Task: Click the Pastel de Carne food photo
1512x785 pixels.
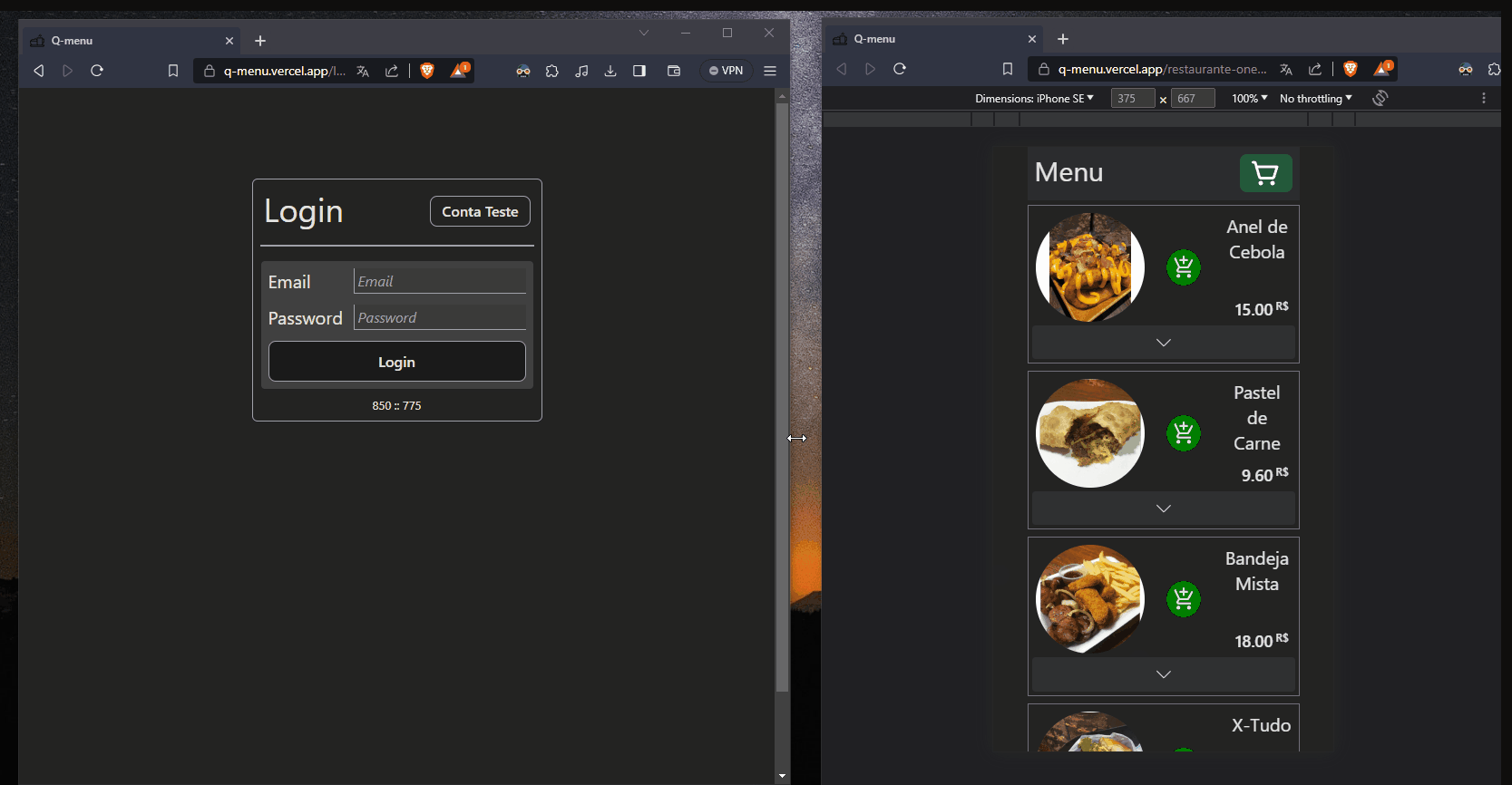Action: [x=1090, y=433]
